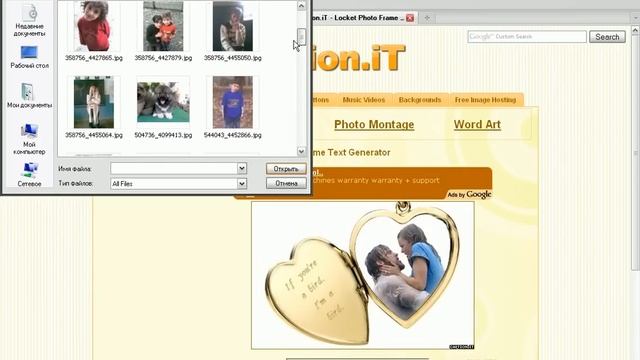The width and height of the screenshot is (640, 360).
Task: Go to Рабочий стол in the places bar
Action: [x=29, y=58]
